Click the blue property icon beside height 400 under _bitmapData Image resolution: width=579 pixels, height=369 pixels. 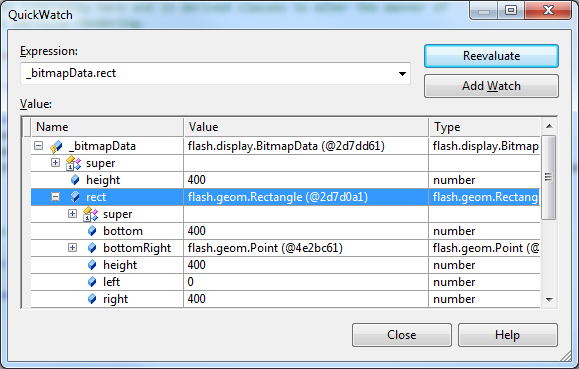tap(75, 180)
